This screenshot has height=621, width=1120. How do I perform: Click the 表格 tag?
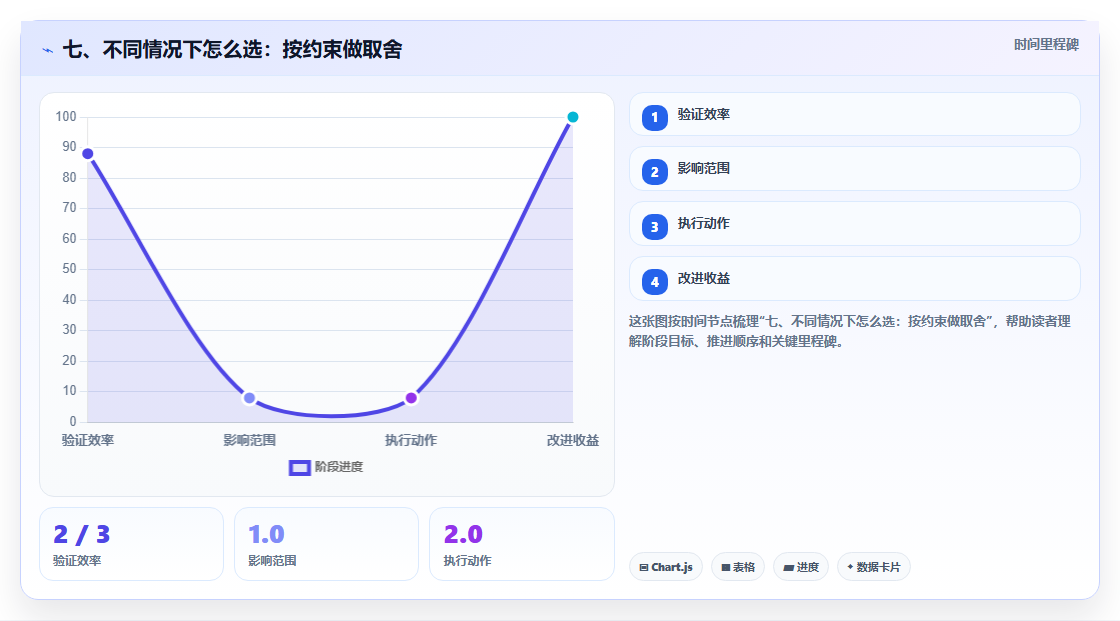738,567
